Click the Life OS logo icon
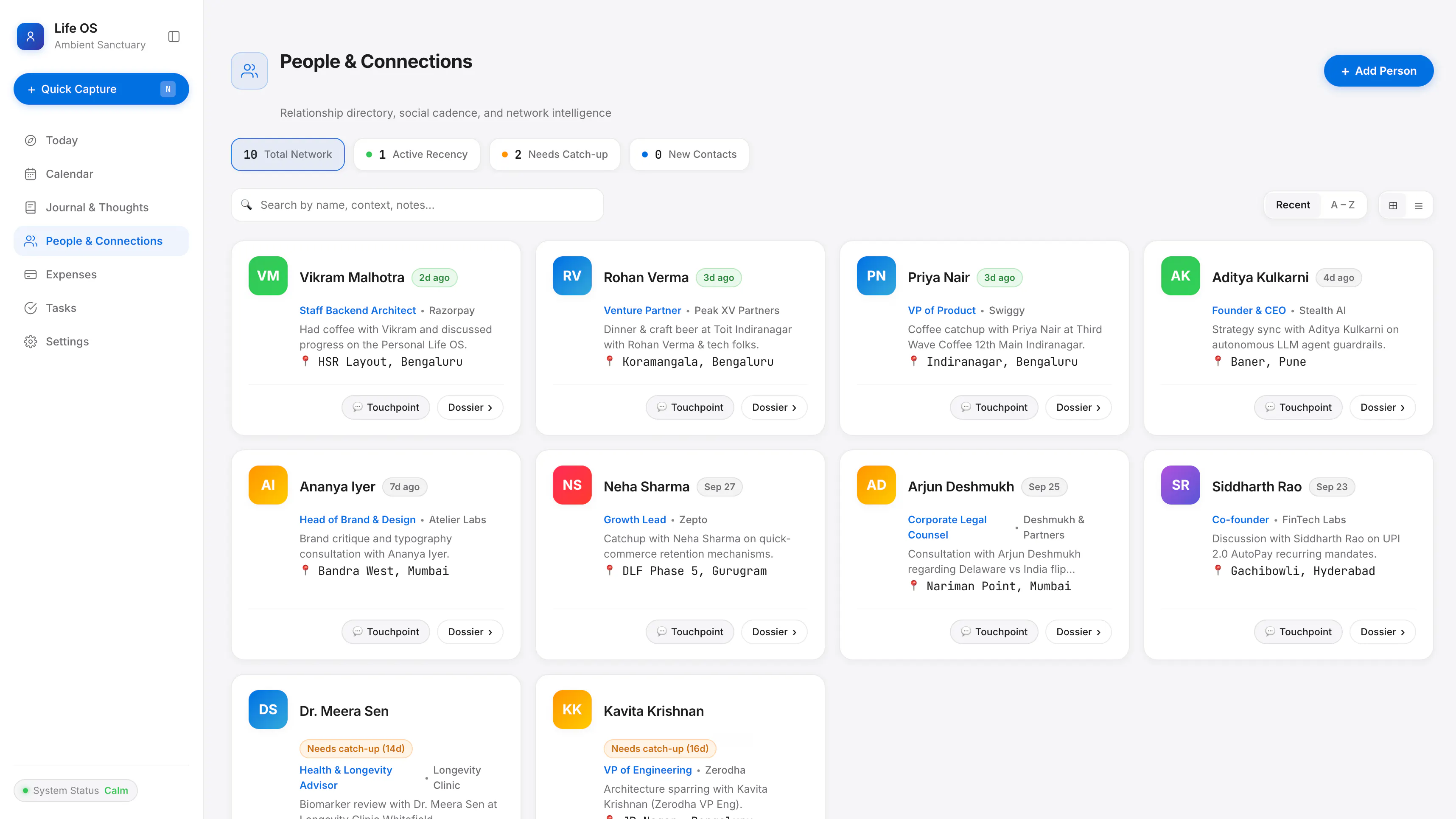 (31, 37)
